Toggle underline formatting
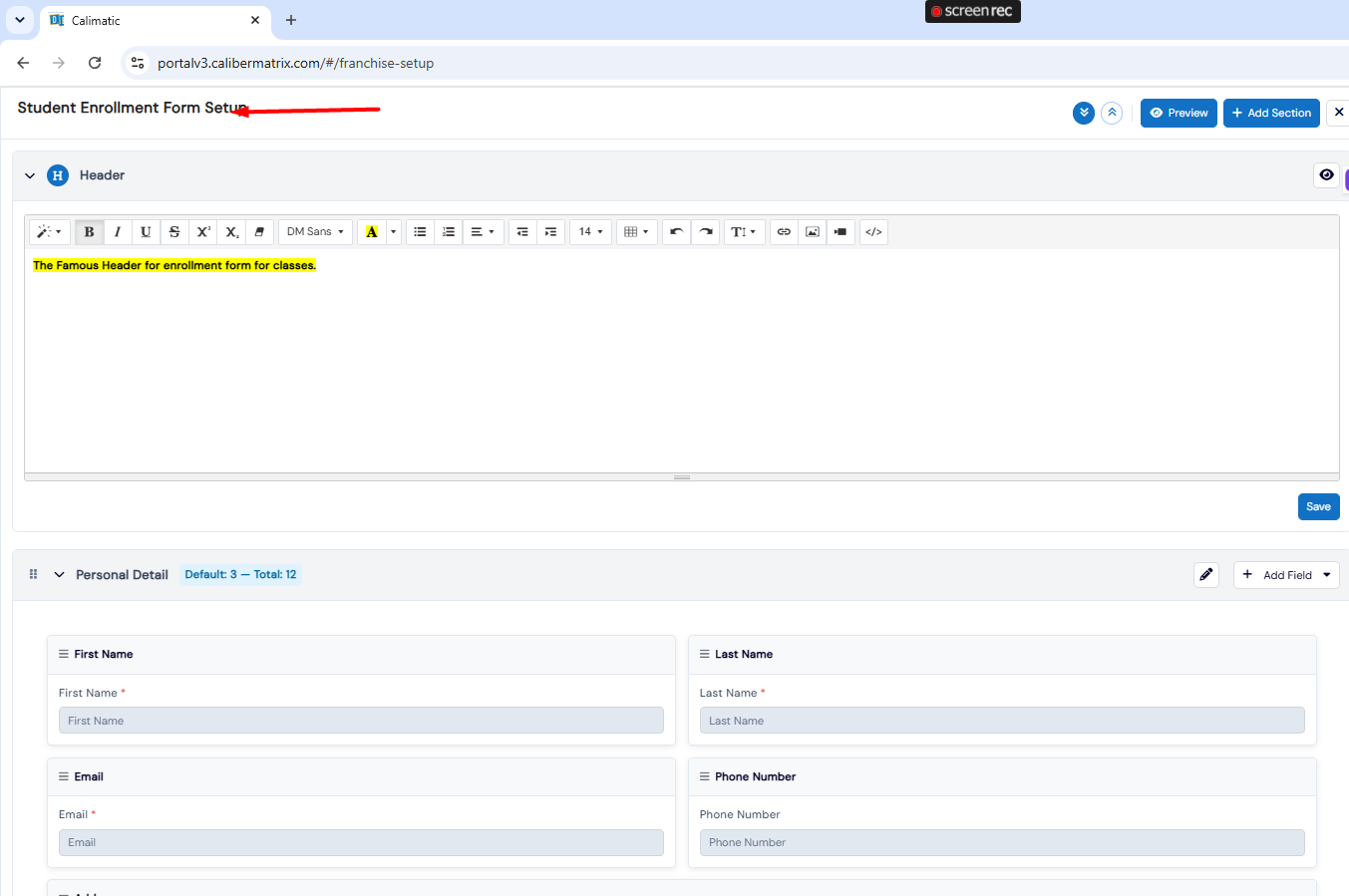Screen dimensions: 1349x896 coord(146,232)
